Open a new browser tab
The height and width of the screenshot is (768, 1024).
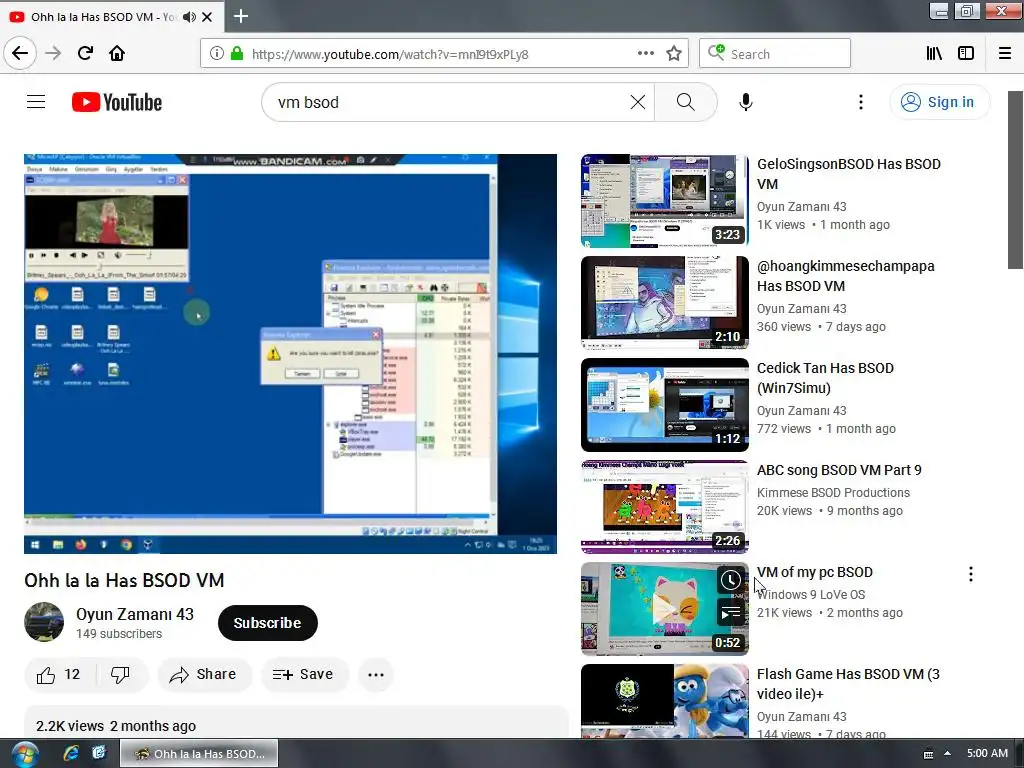tap(241, 16)
